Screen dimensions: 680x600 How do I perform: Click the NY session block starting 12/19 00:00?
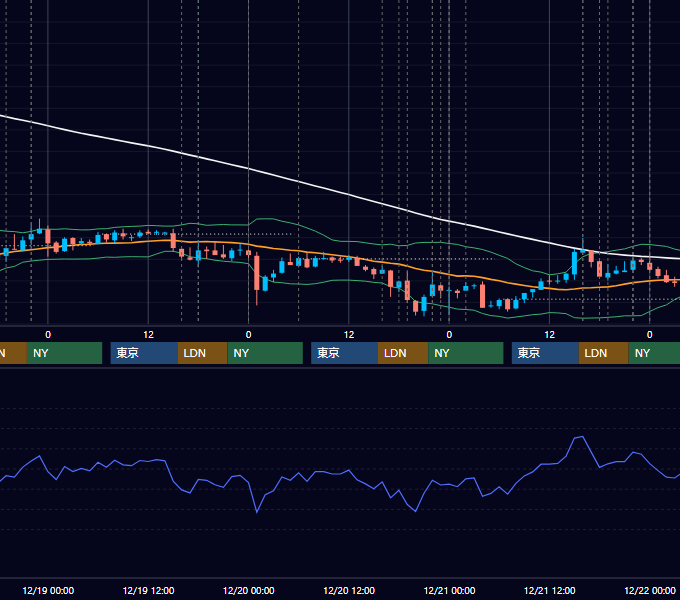64,353
